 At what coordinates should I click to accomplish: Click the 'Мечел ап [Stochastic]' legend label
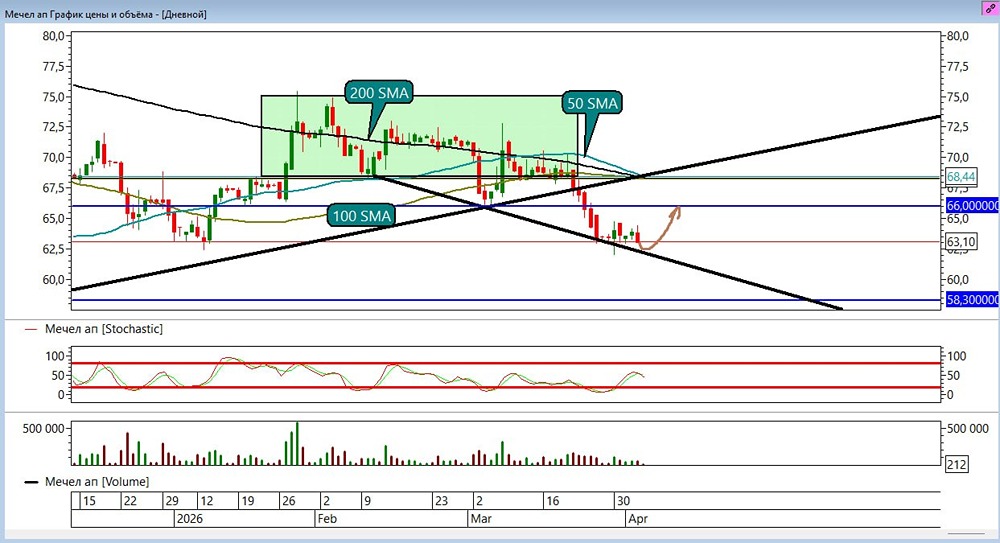103,329
